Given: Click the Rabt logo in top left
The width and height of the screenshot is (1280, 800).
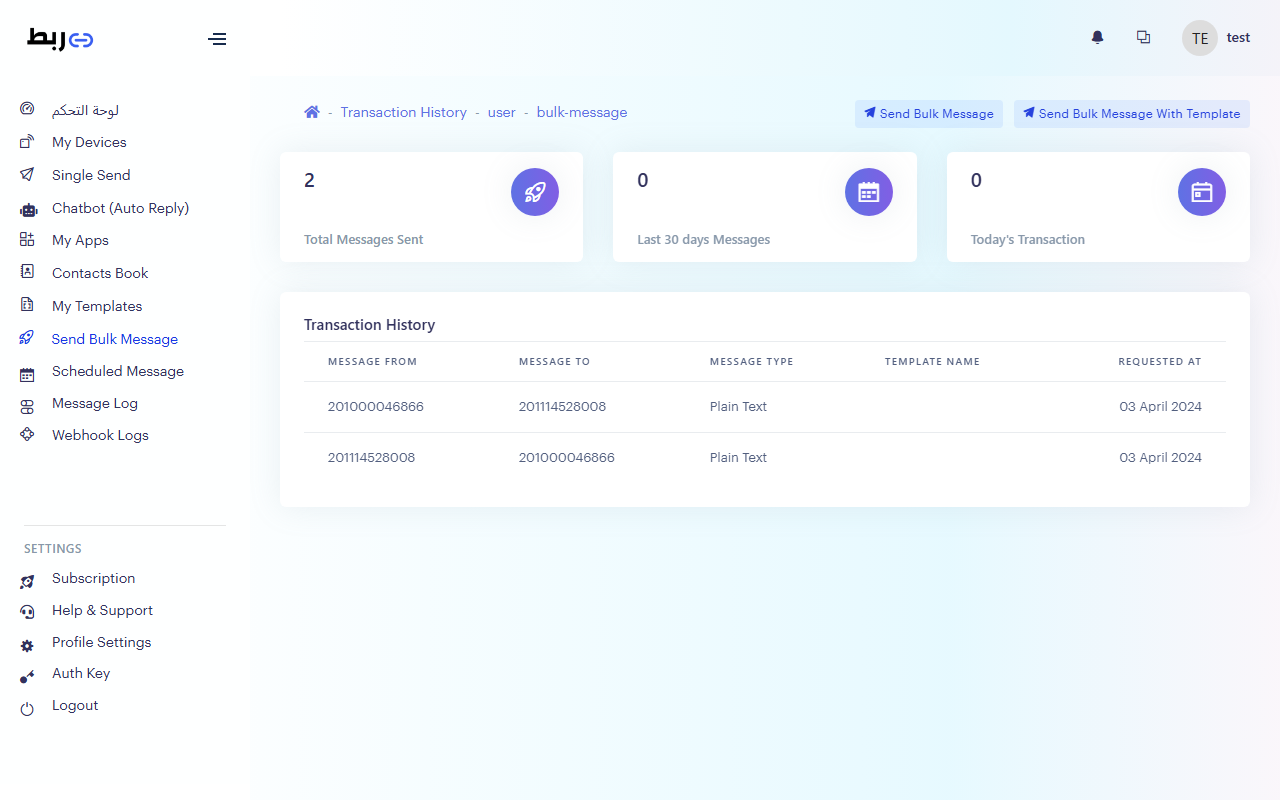Looking at the screenshot, I should [60, 39].
